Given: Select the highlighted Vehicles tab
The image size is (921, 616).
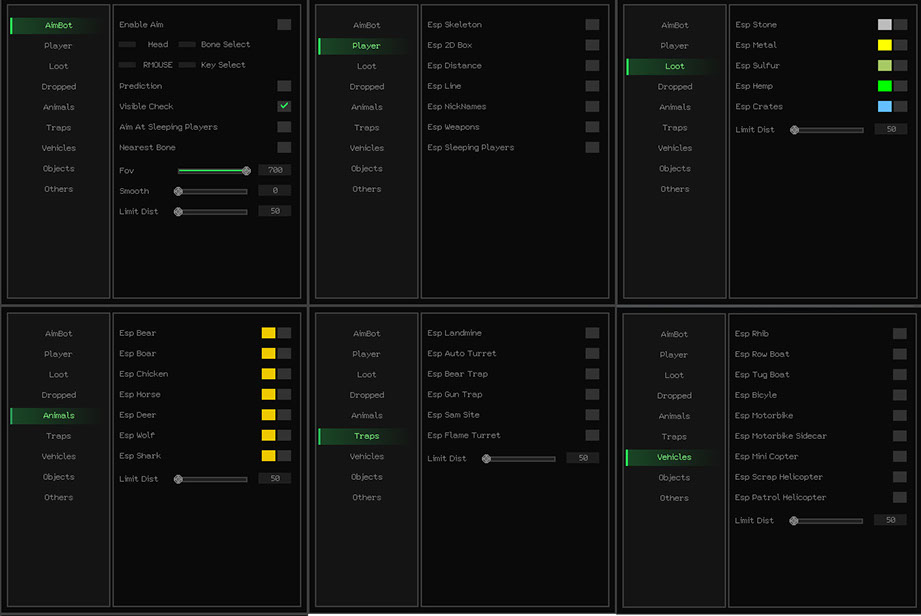Looking at the screenshot, I should tap(674, 457).
